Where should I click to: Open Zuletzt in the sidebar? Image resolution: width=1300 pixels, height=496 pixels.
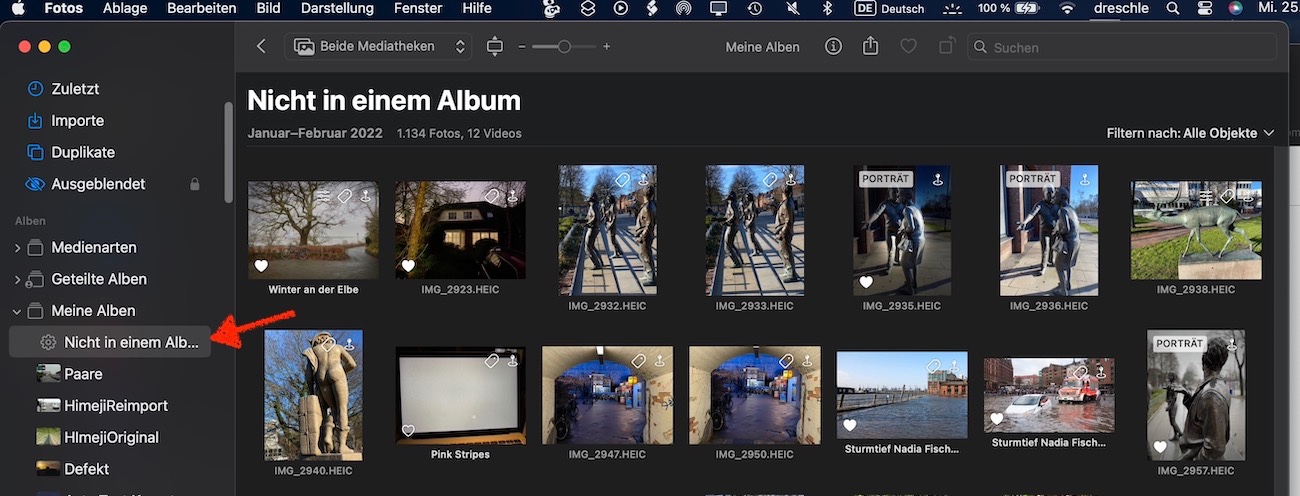click(75, 89)
